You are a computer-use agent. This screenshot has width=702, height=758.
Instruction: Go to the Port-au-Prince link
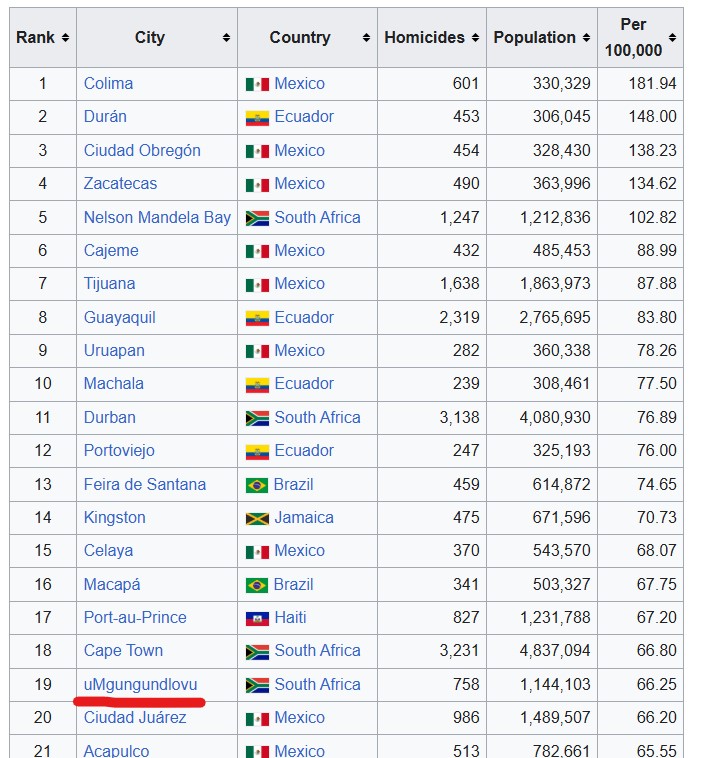(x=135, y=618)
